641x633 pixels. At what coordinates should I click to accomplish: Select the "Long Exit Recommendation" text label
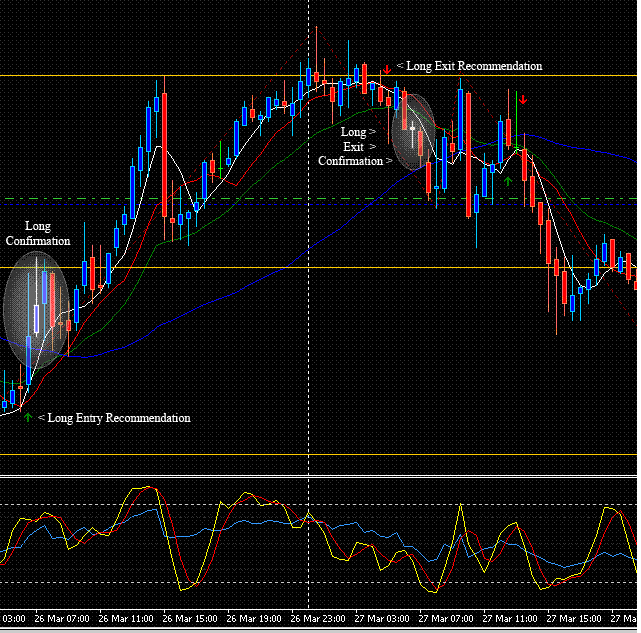point(474,66)
